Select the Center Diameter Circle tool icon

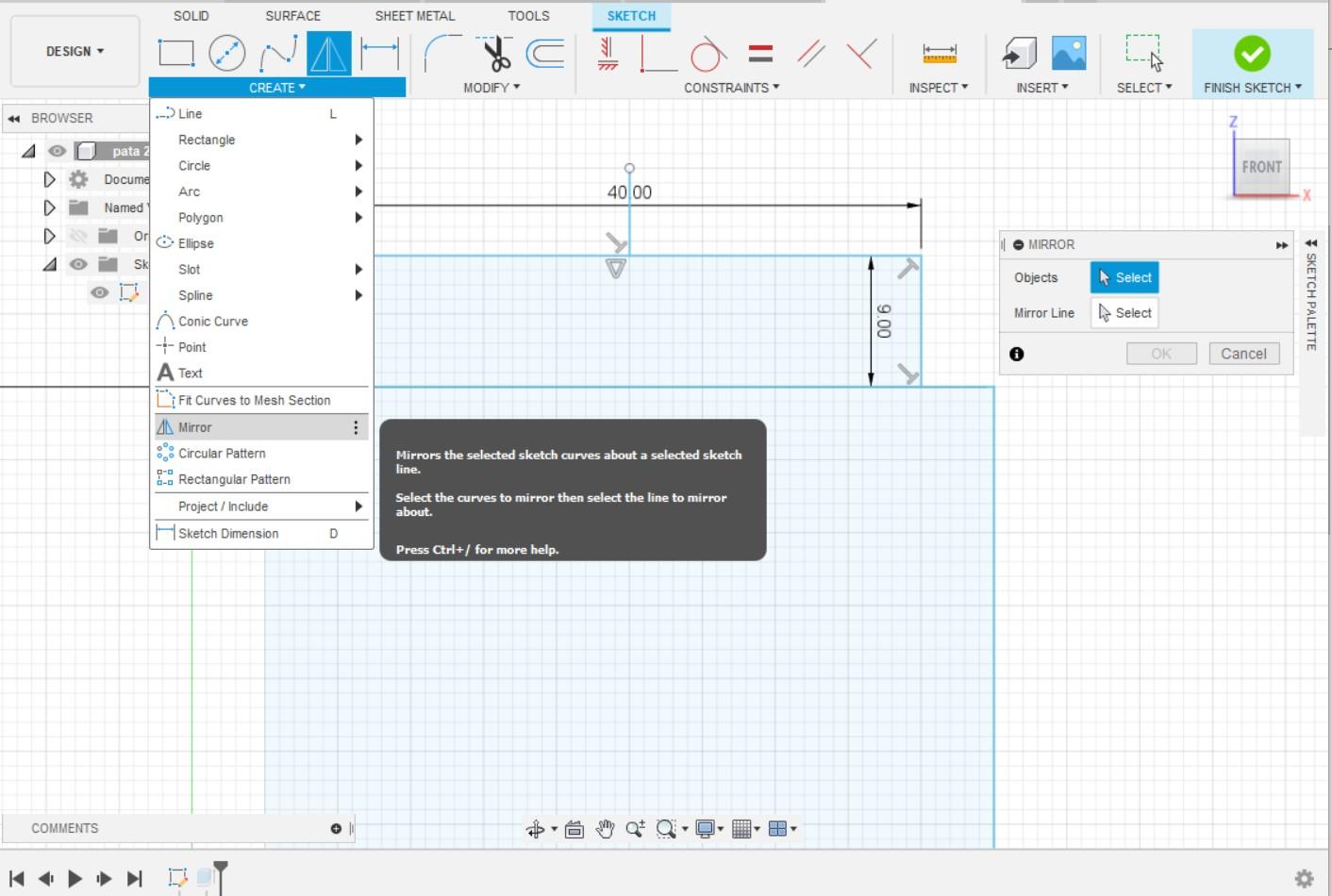pyautogui.click(x=226, y=53)
